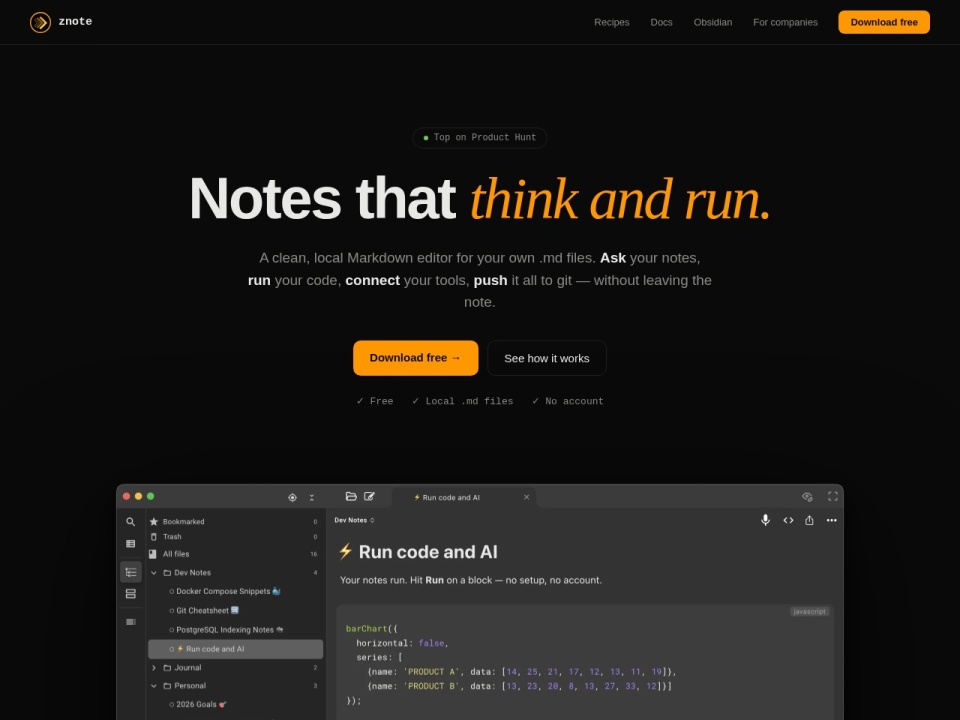Click the All files count 16
960x720 pixels.
point(313,554)
